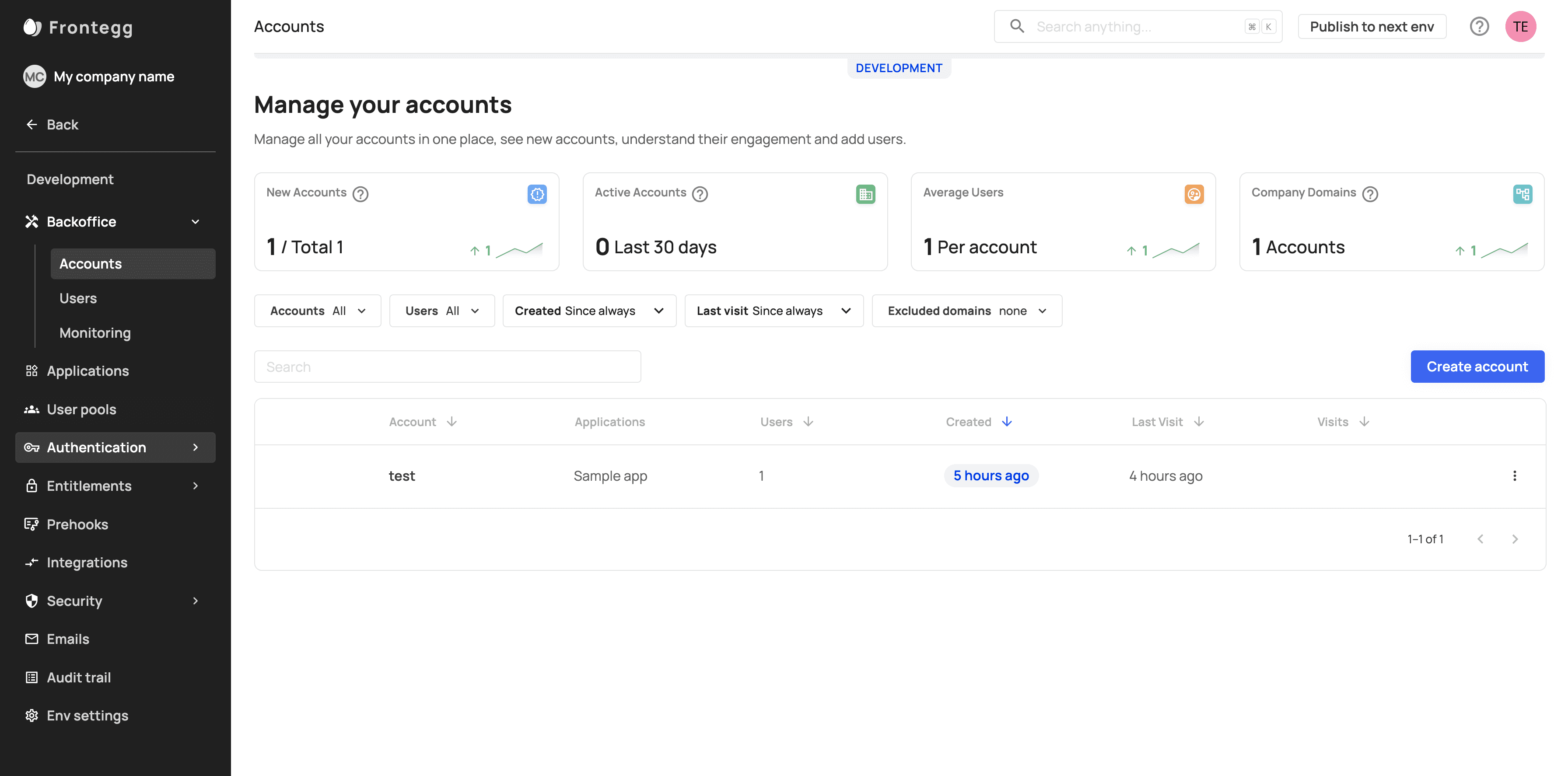Open the Excluded domains dropdown
The height and width of the screenshot is (776, 1568).
pos(967,311)
